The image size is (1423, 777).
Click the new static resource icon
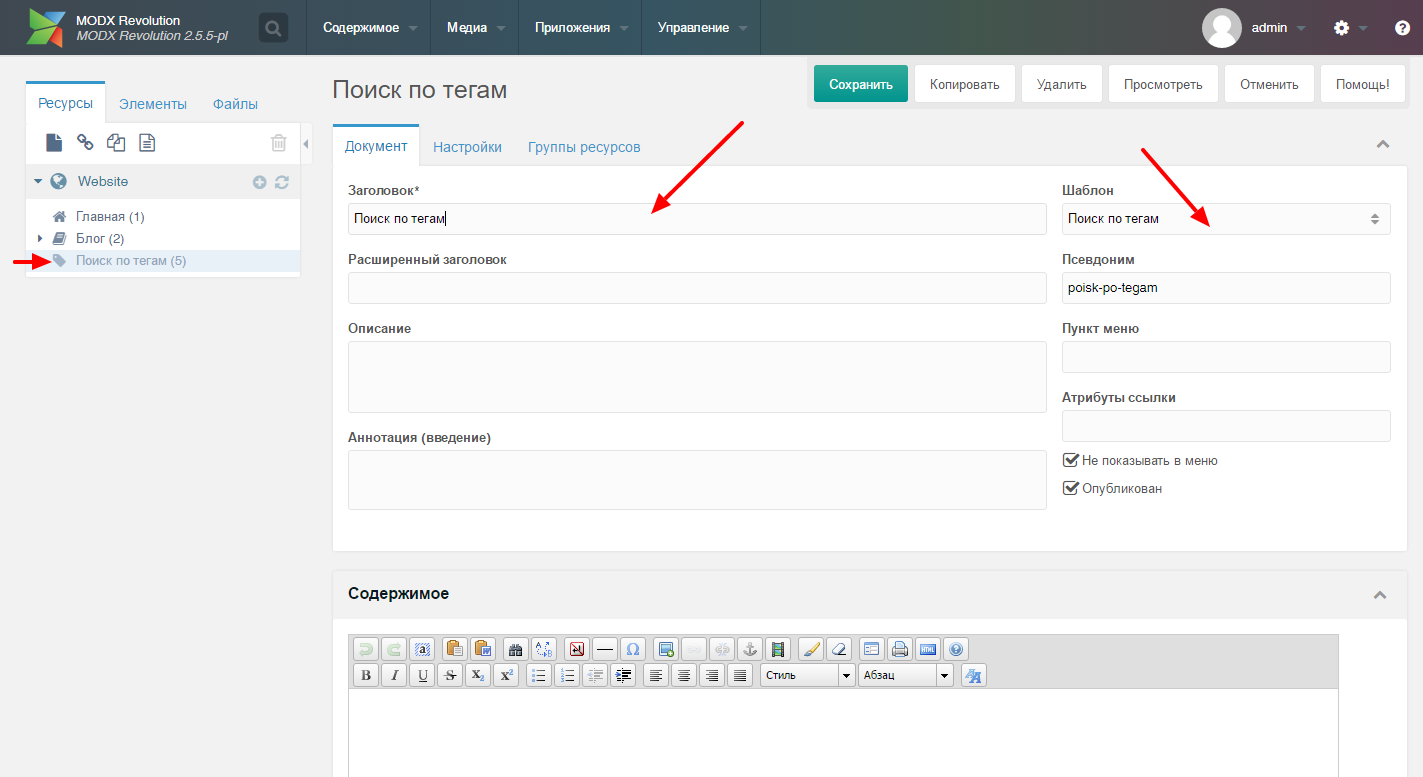click(147, 143)
